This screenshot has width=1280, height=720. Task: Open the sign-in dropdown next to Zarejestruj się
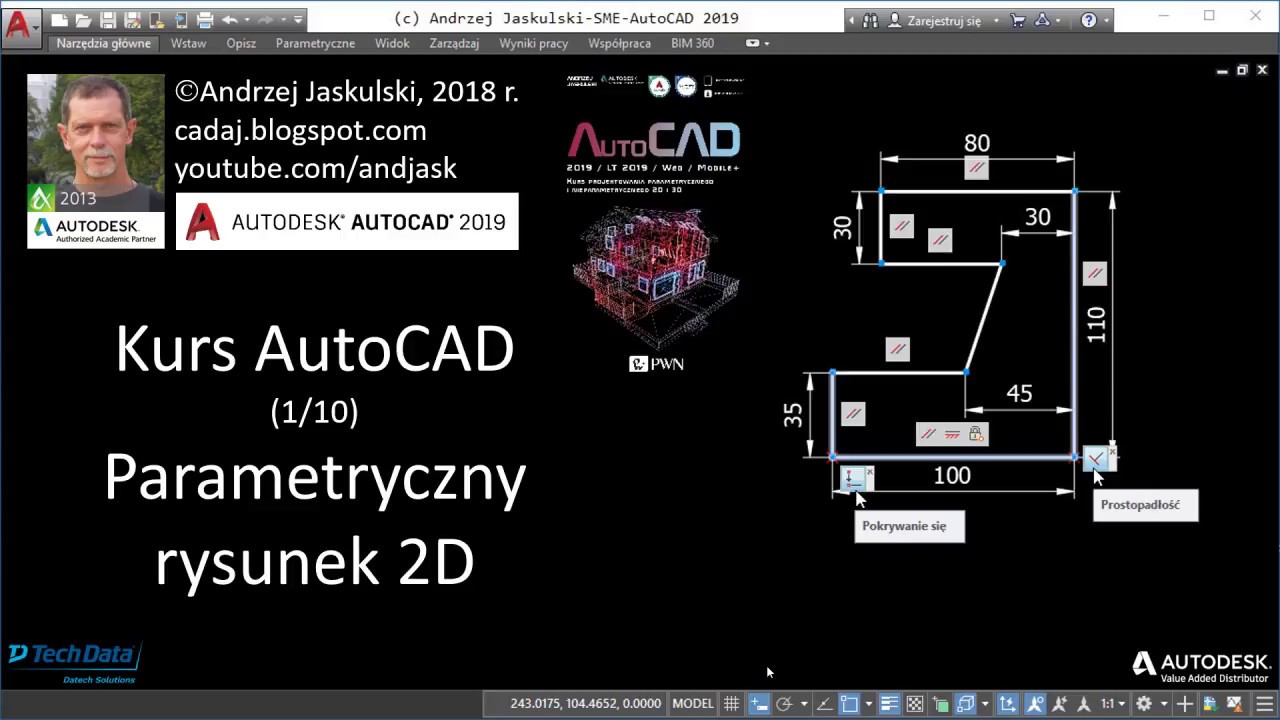click(x=996, y=20)
